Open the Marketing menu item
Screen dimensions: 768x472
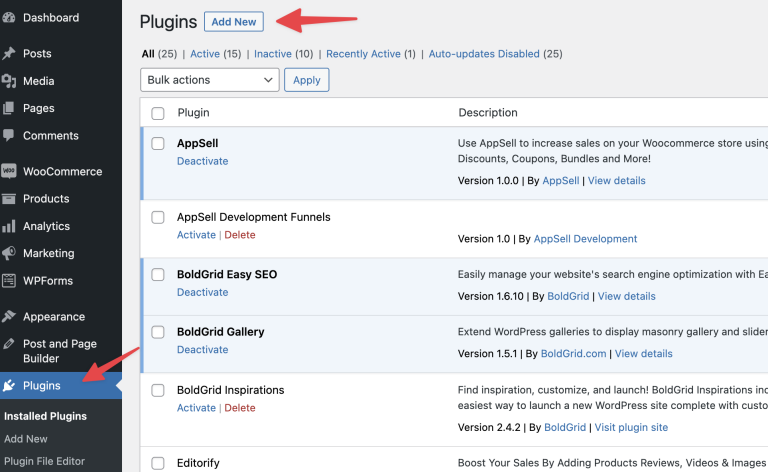(x=49, y=253)
